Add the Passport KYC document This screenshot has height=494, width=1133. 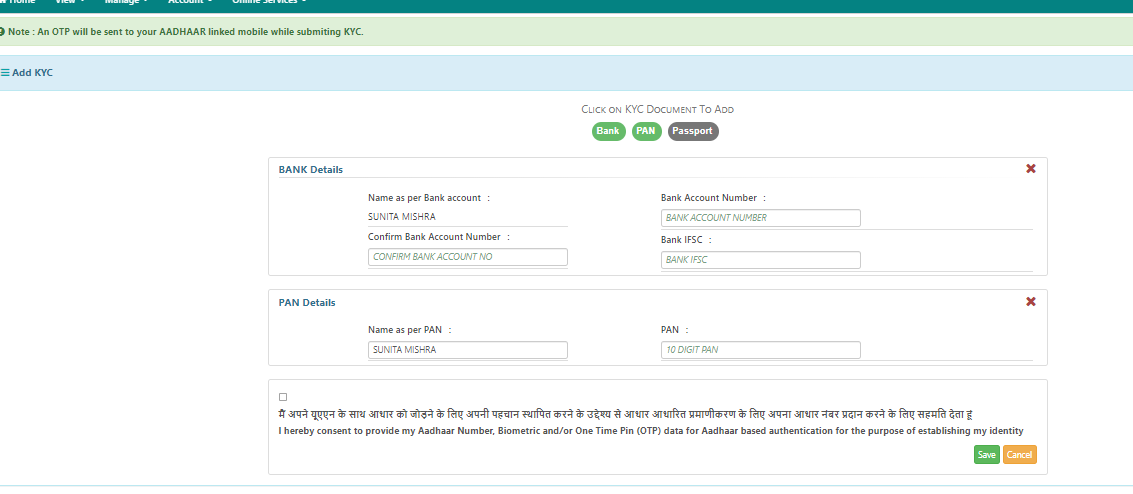[x=693, y=131]
